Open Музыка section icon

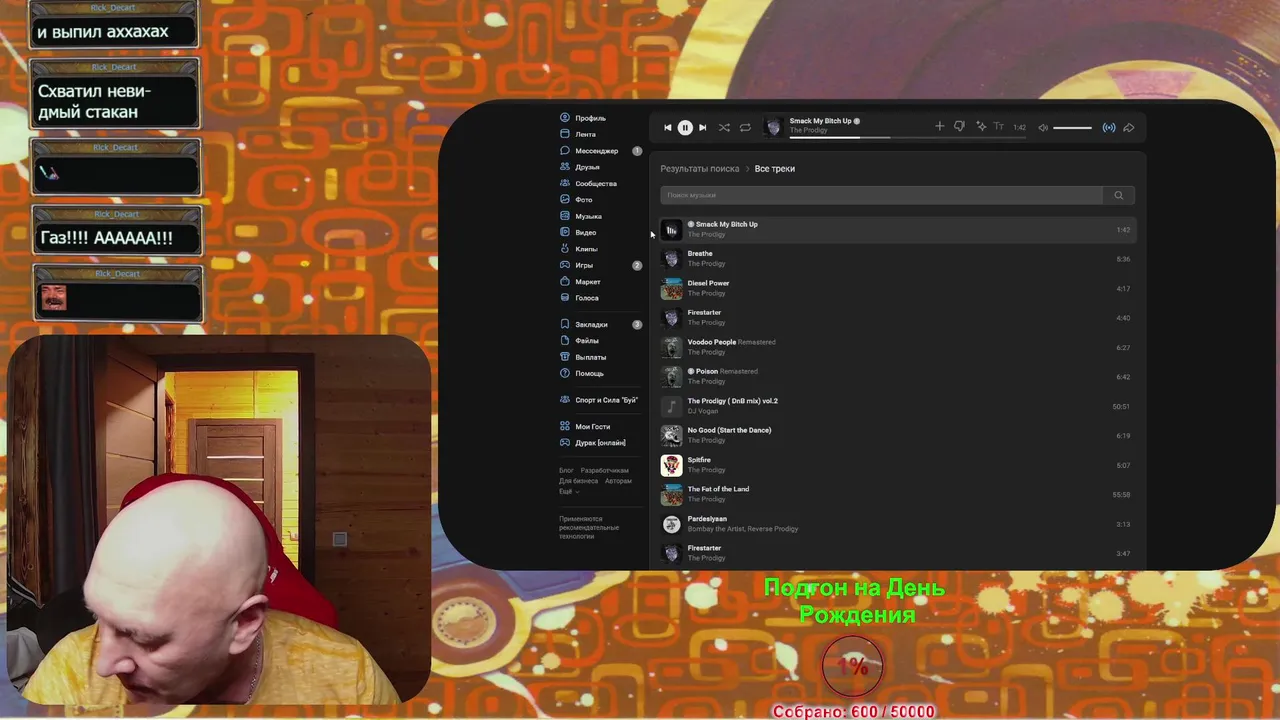[x=565, y=216]
